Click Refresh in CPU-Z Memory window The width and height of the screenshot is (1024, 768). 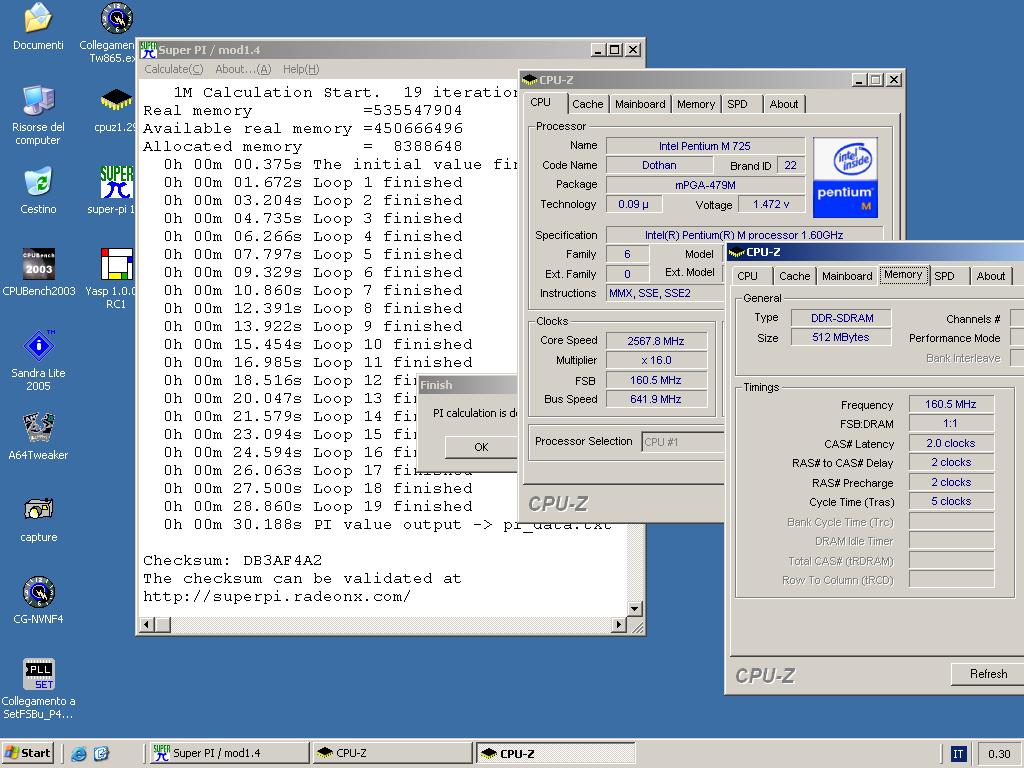[x=987, y=674]
